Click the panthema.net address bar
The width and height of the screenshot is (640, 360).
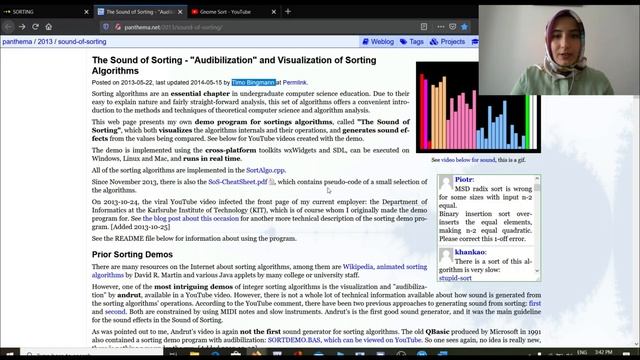pyautogui.click(x=261, y=27)
